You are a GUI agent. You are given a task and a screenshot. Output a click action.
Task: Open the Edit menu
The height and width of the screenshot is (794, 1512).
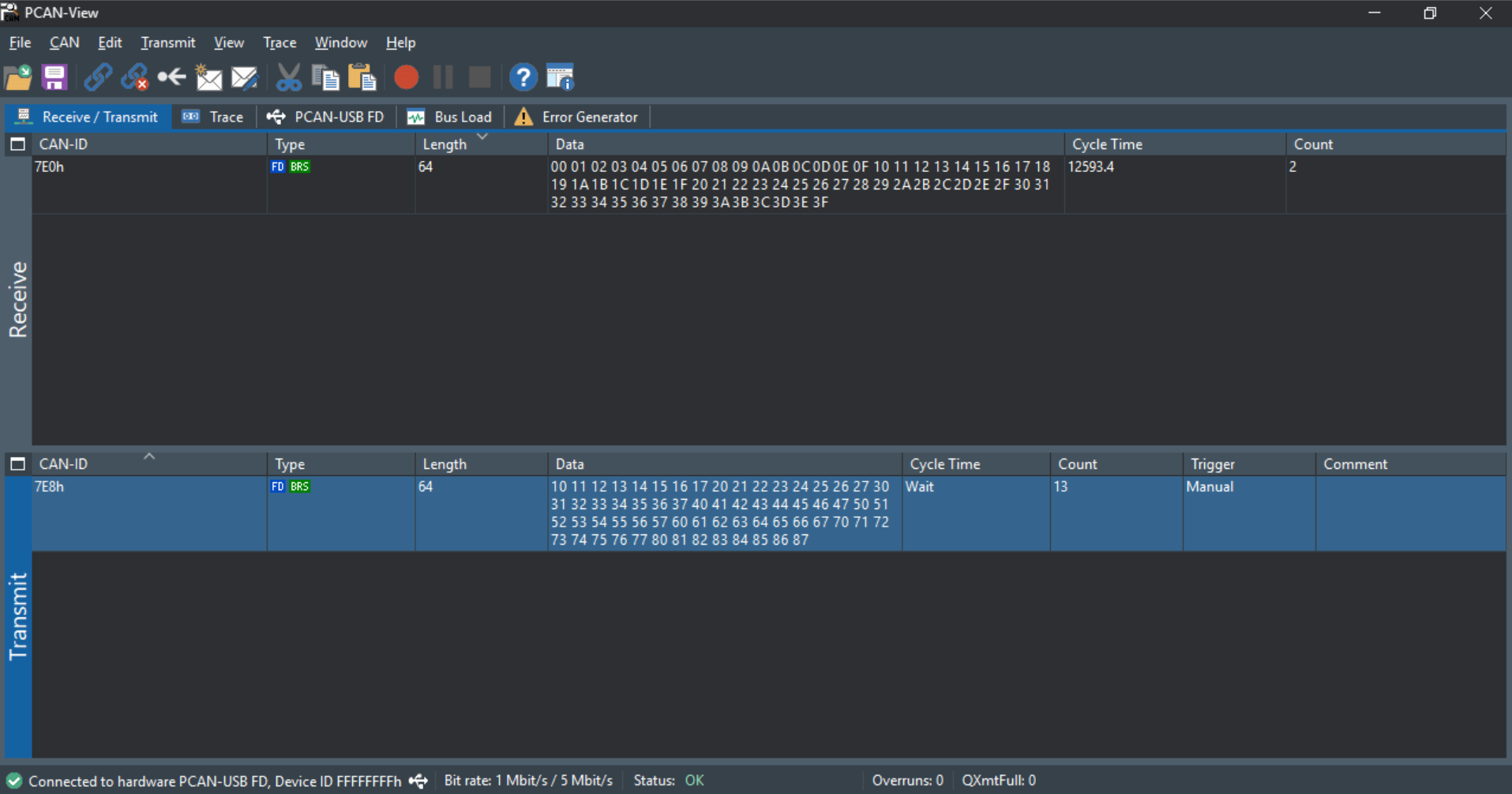(110, 43)
